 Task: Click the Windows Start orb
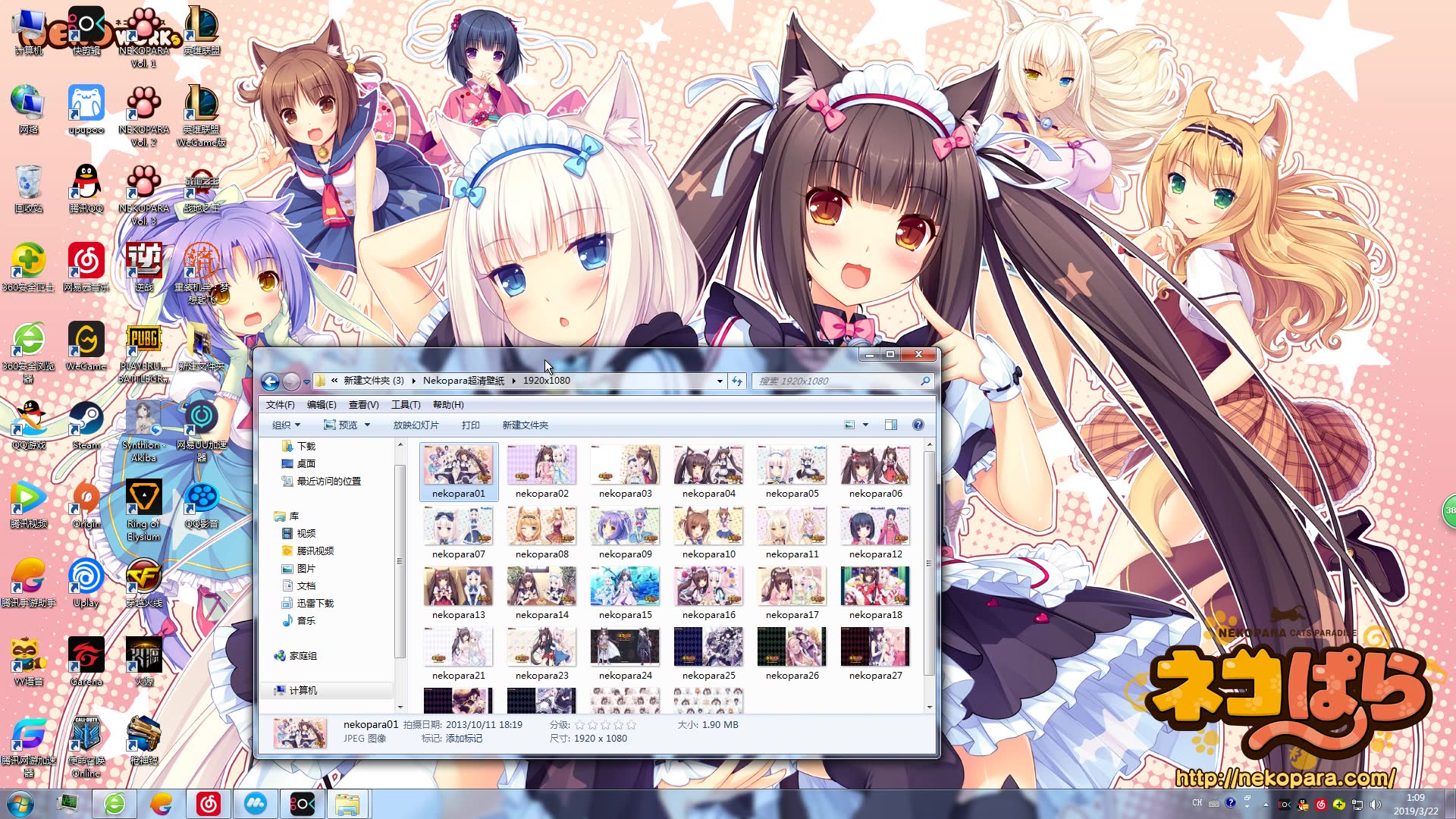pyautogui.click(x=20, y=804)
